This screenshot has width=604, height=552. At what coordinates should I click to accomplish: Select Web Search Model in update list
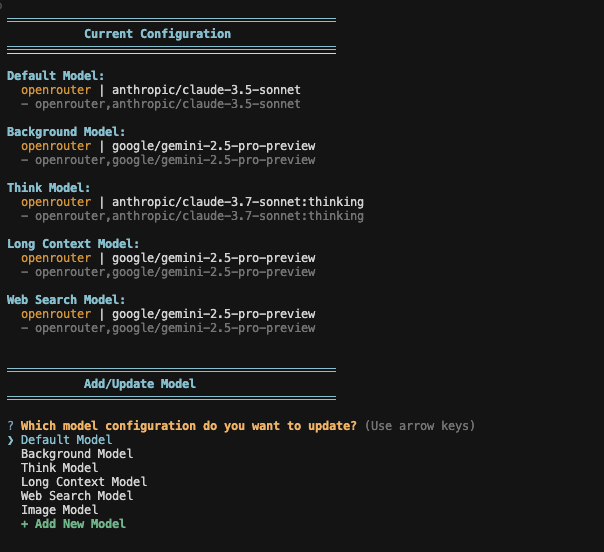[76, 496]
